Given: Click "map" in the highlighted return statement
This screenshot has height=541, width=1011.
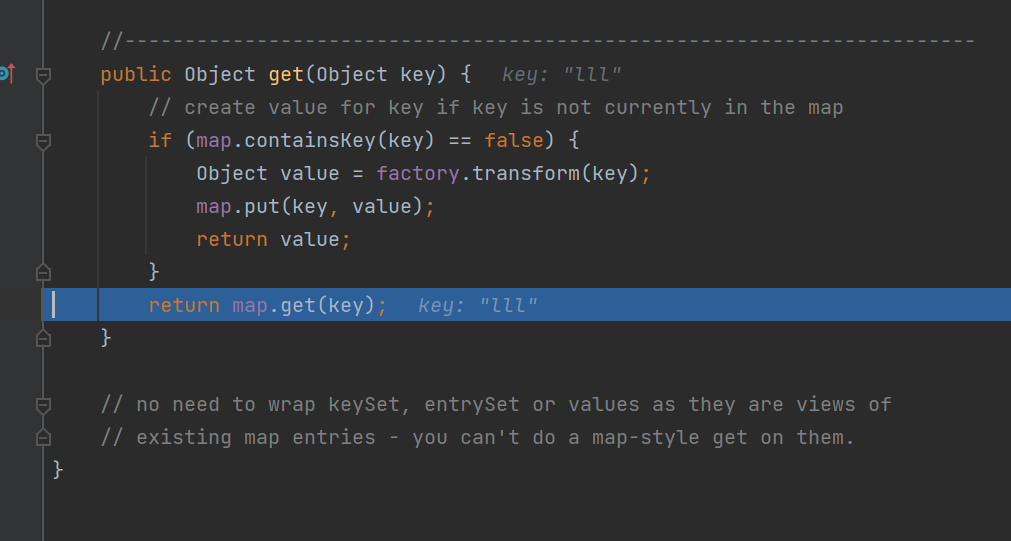Looking at the screenshot, I should [250, 306].
